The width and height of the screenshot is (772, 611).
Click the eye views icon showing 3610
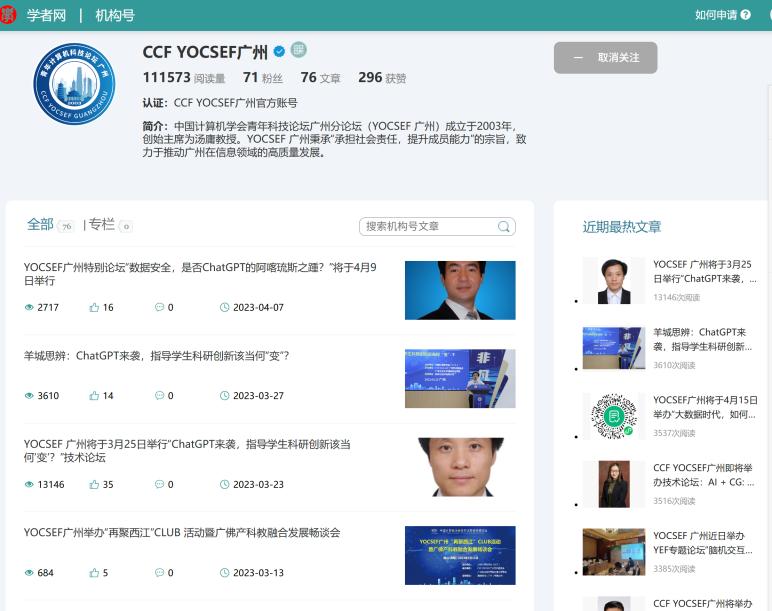coord(29,396)
